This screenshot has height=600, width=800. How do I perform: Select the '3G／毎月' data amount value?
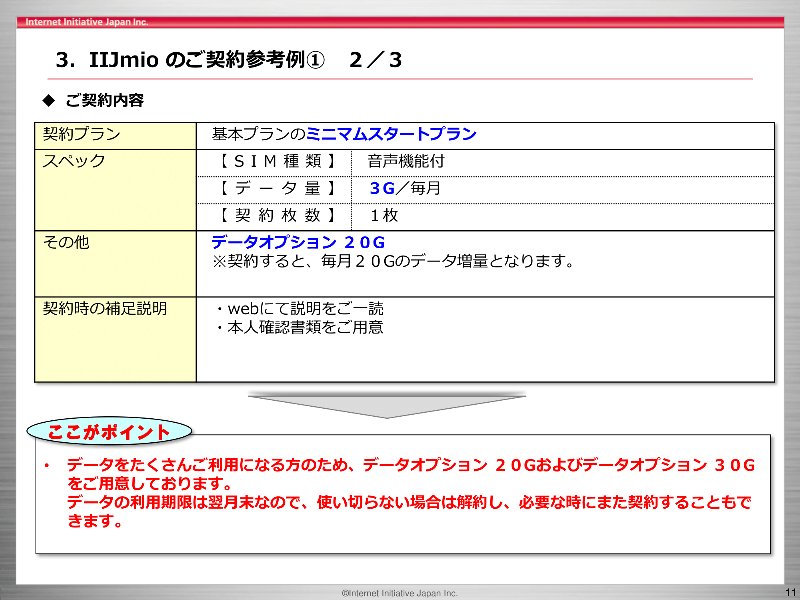click(x=405, y=188)
